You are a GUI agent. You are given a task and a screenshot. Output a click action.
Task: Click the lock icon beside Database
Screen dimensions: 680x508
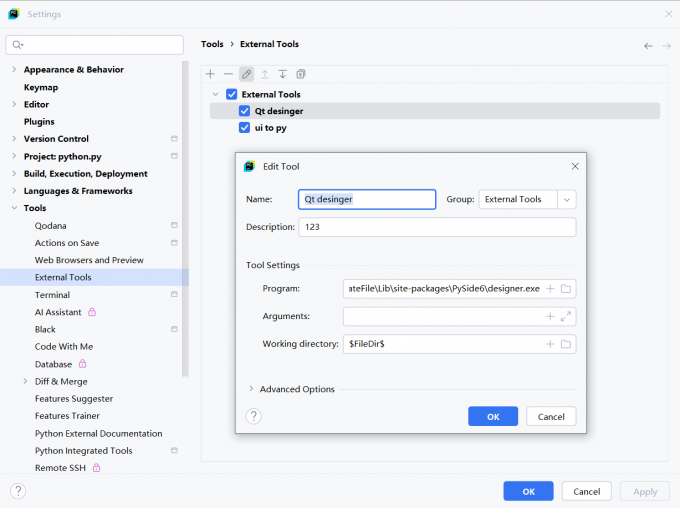82,364
